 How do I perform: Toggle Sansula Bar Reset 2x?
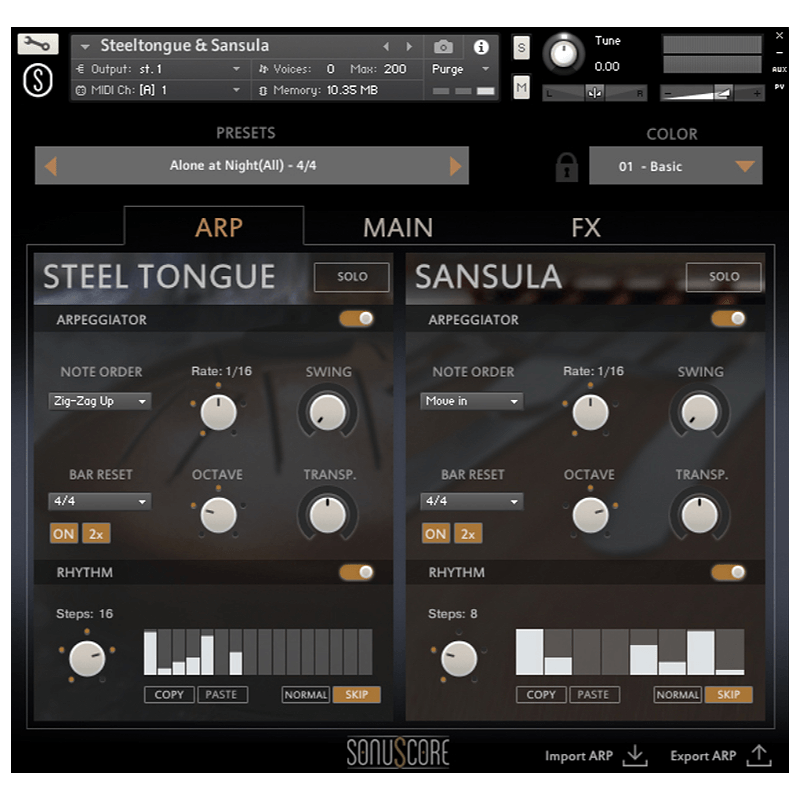[x=468, y=534]
